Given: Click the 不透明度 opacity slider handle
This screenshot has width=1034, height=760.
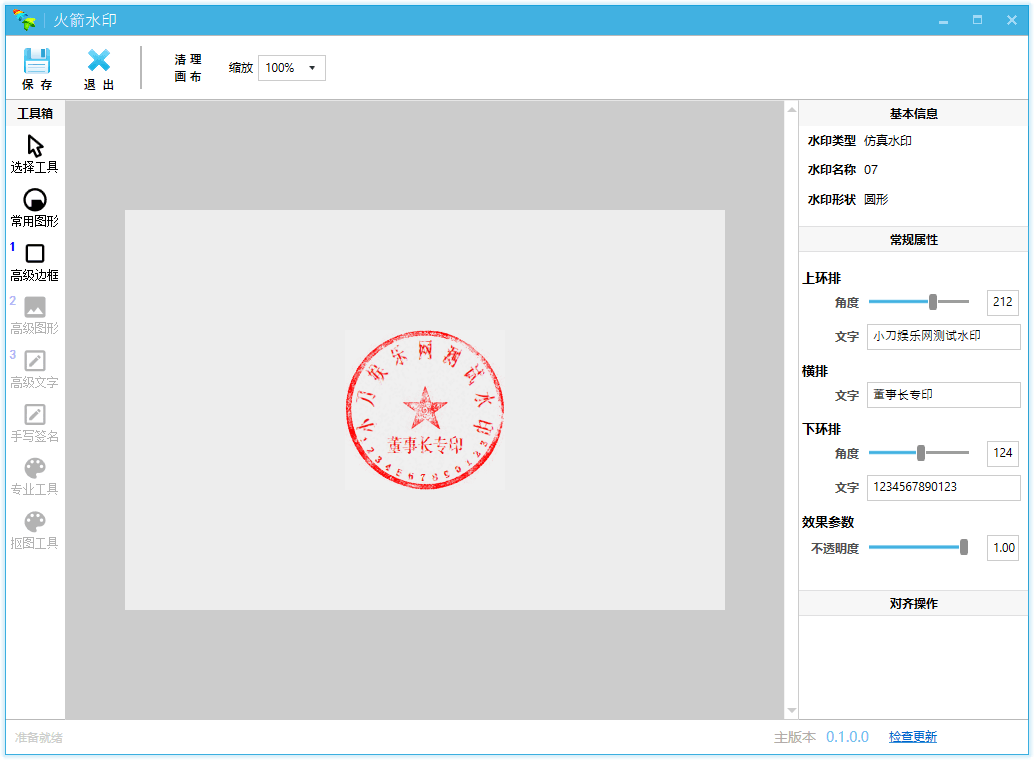Looking at the screenshot, I should click(964, 547).
